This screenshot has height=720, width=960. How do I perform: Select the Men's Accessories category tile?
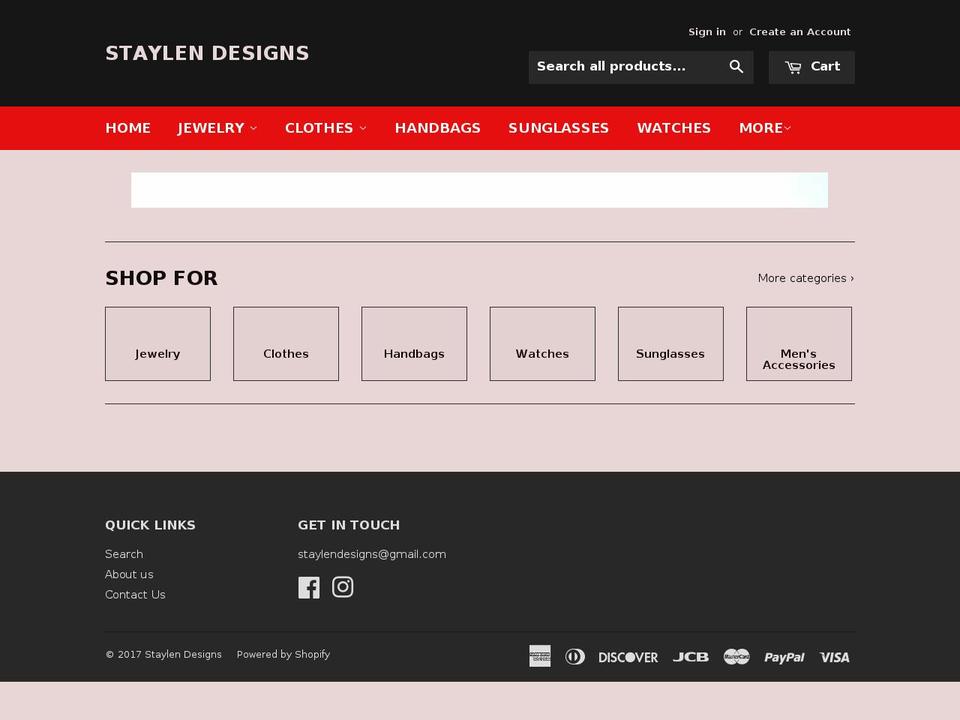(x=799, y=343)
